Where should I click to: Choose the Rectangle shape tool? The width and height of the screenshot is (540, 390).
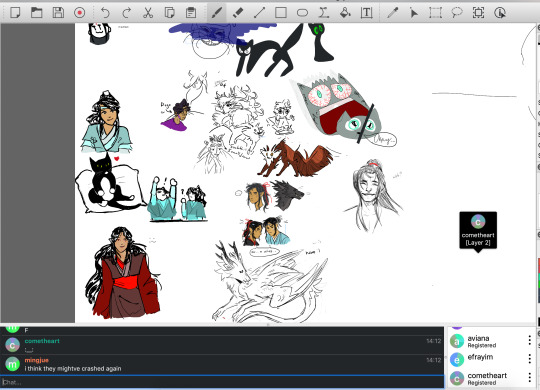[281, 13]
